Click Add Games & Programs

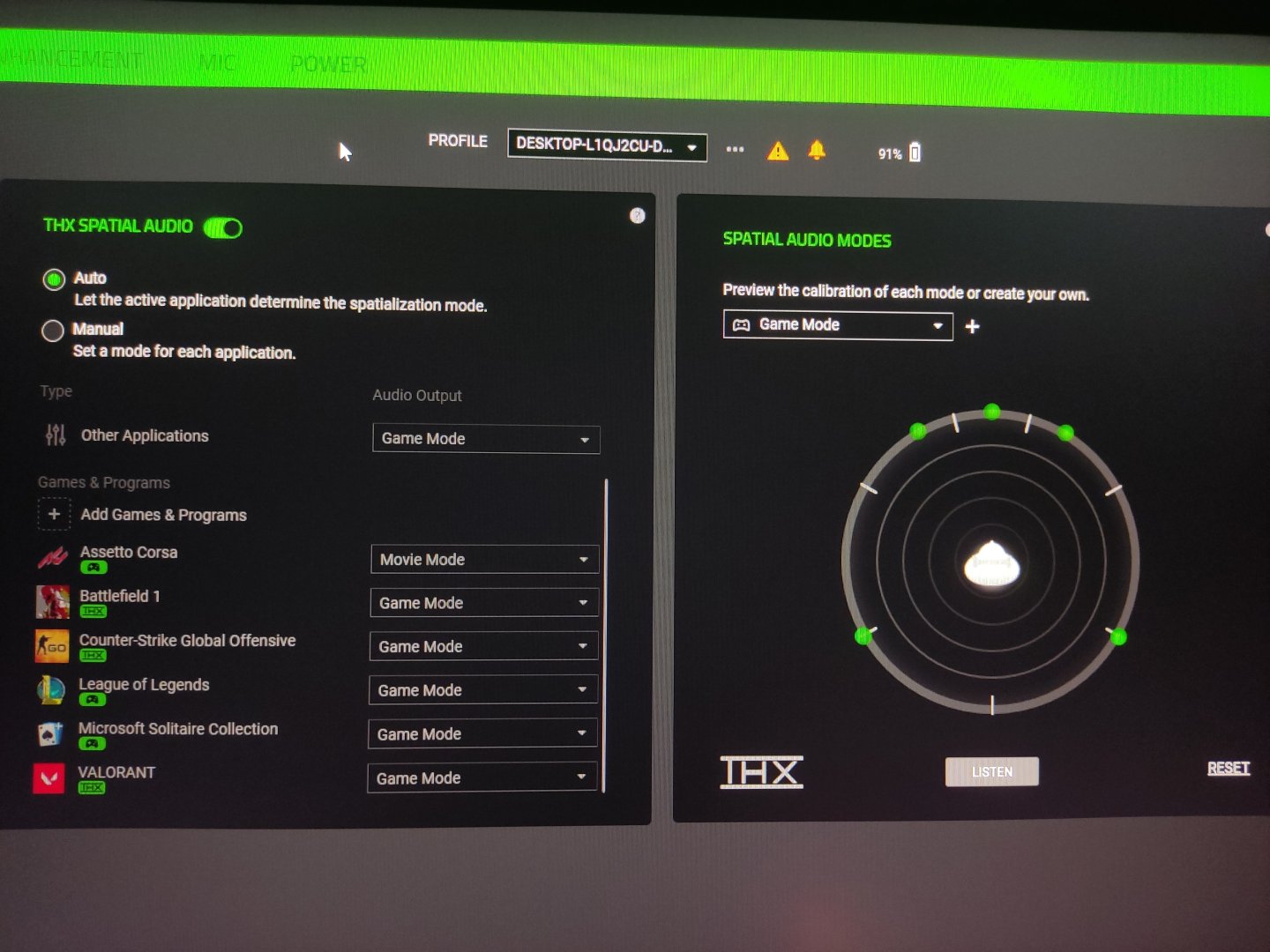(163, 515)
